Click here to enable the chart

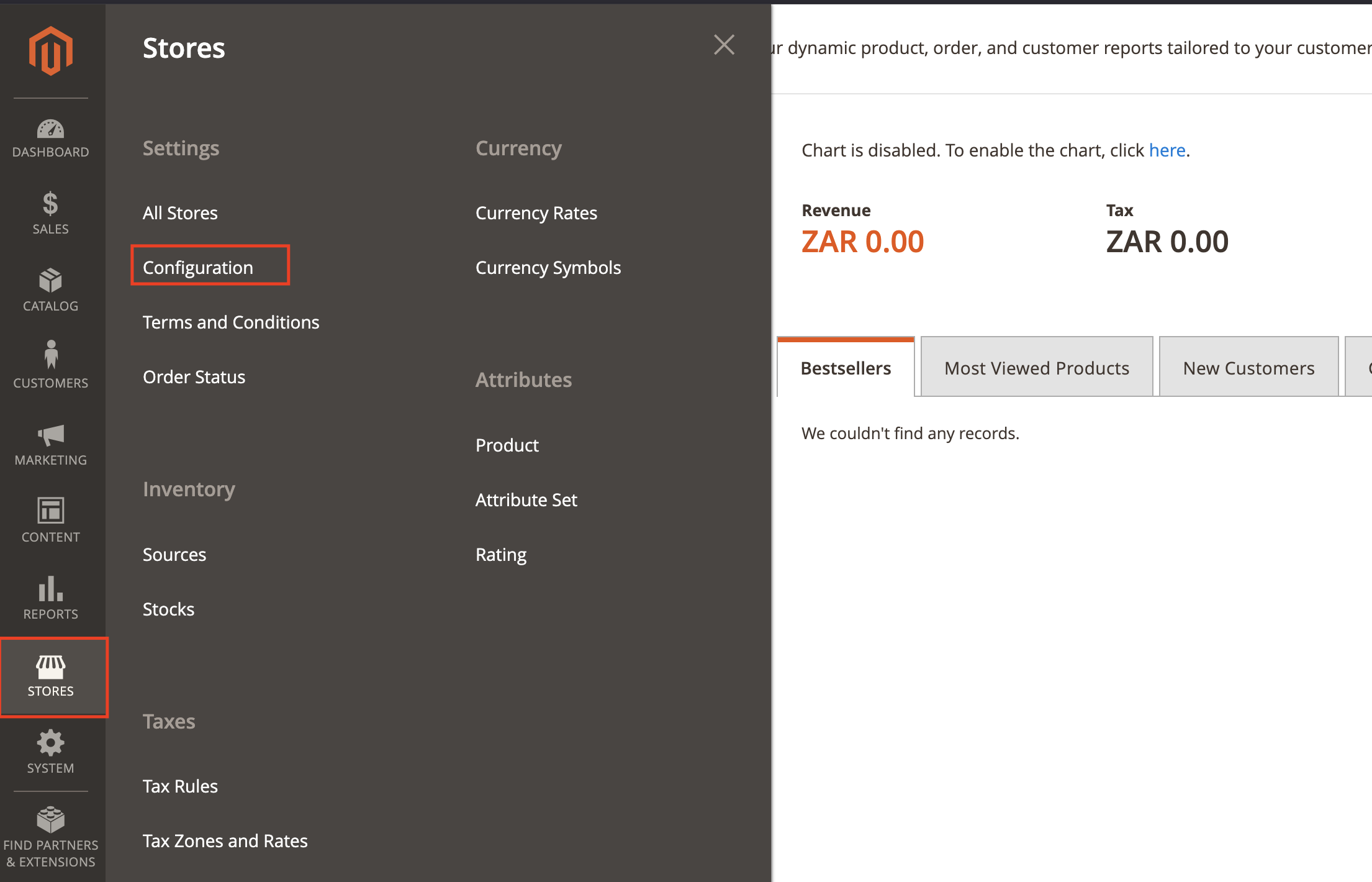pos(1167,150)
